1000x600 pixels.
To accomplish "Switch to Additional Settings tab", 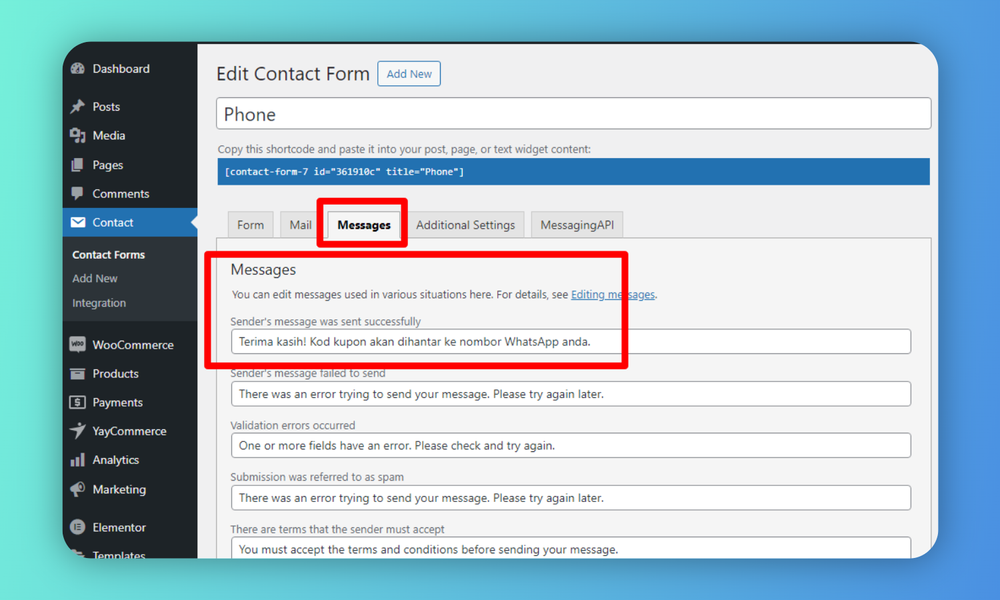I will pos(466,224).
